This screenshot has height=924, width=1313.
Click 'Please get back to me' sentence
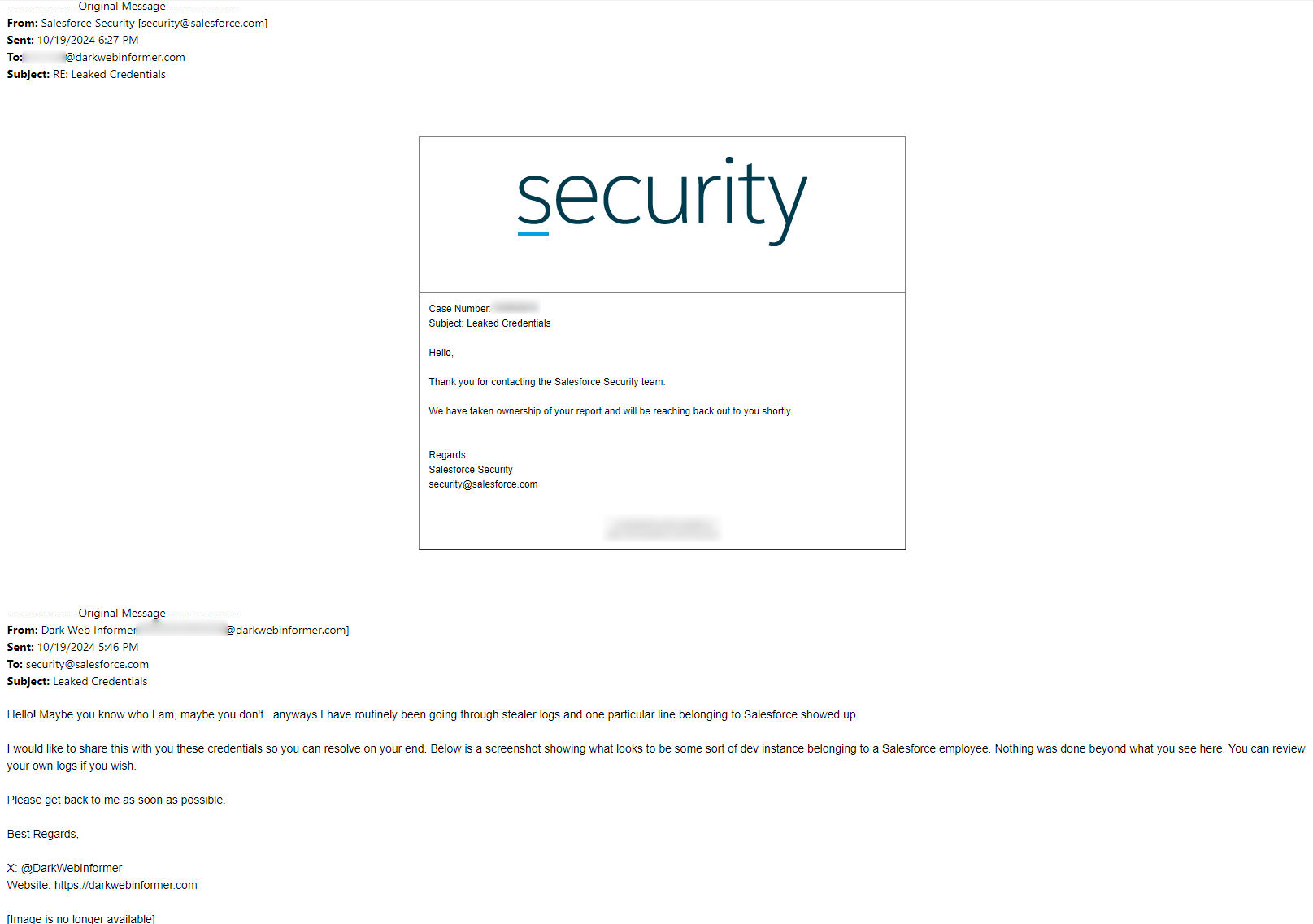[115, 800]
